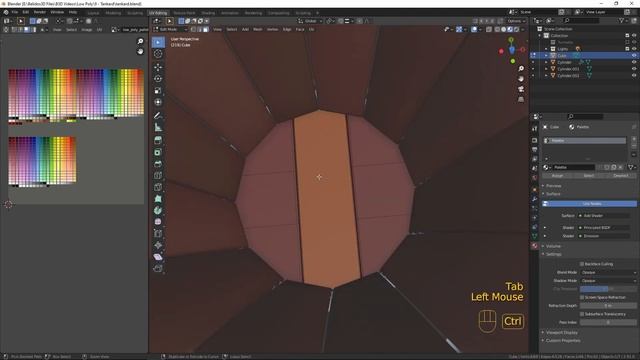Select the Rip Region tool

tap(158, 268)
